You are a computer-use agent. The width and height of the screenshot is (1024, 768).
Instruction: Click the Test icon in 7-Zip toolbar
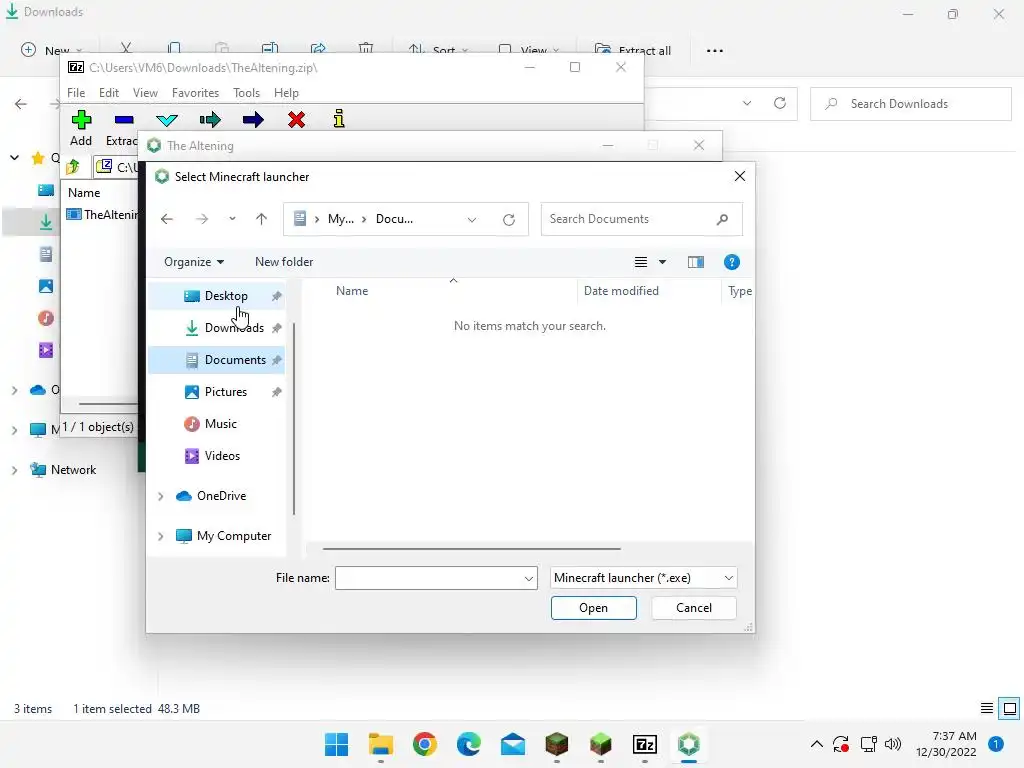(x=167, y=120)
